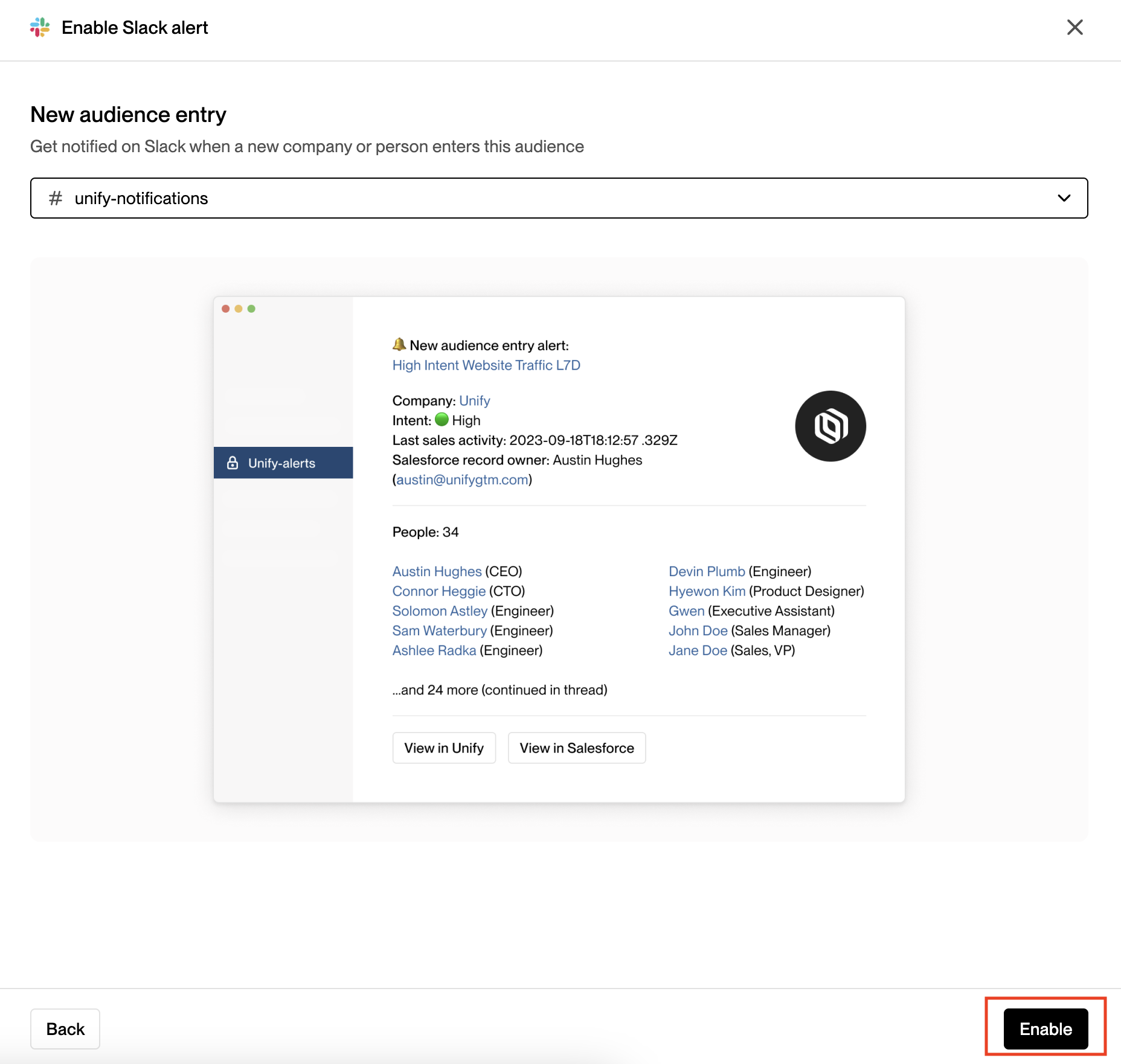Viewport: 1121px width, 1064px height.
Task: Go back with the Back button
Action: (x=65, y=1029)
